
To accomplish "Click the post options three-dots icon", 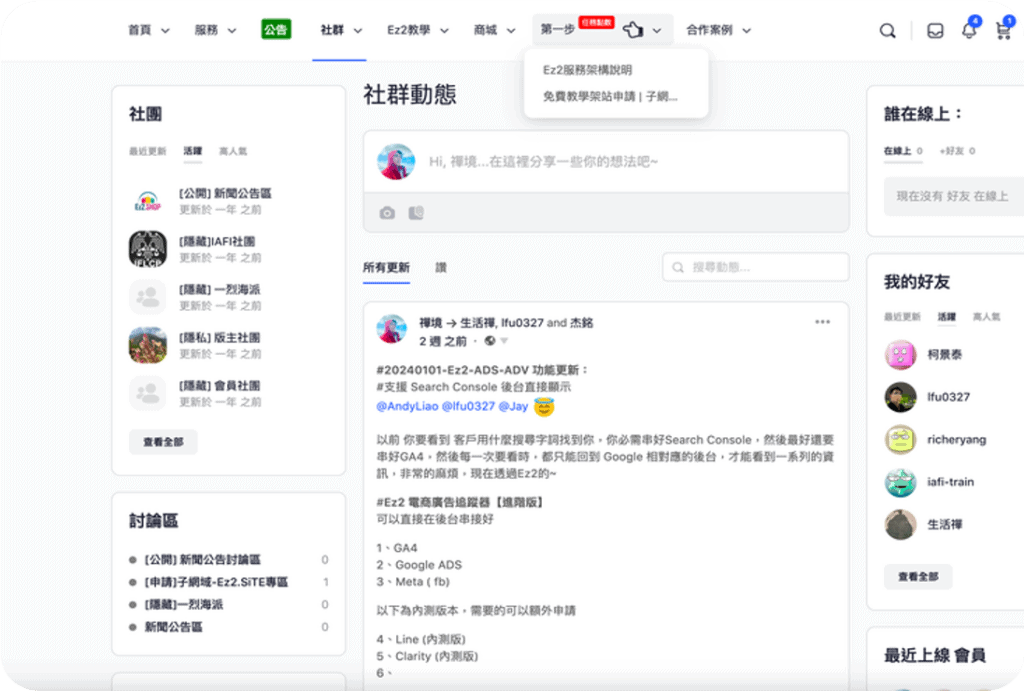I will click(x=822, y=322).
